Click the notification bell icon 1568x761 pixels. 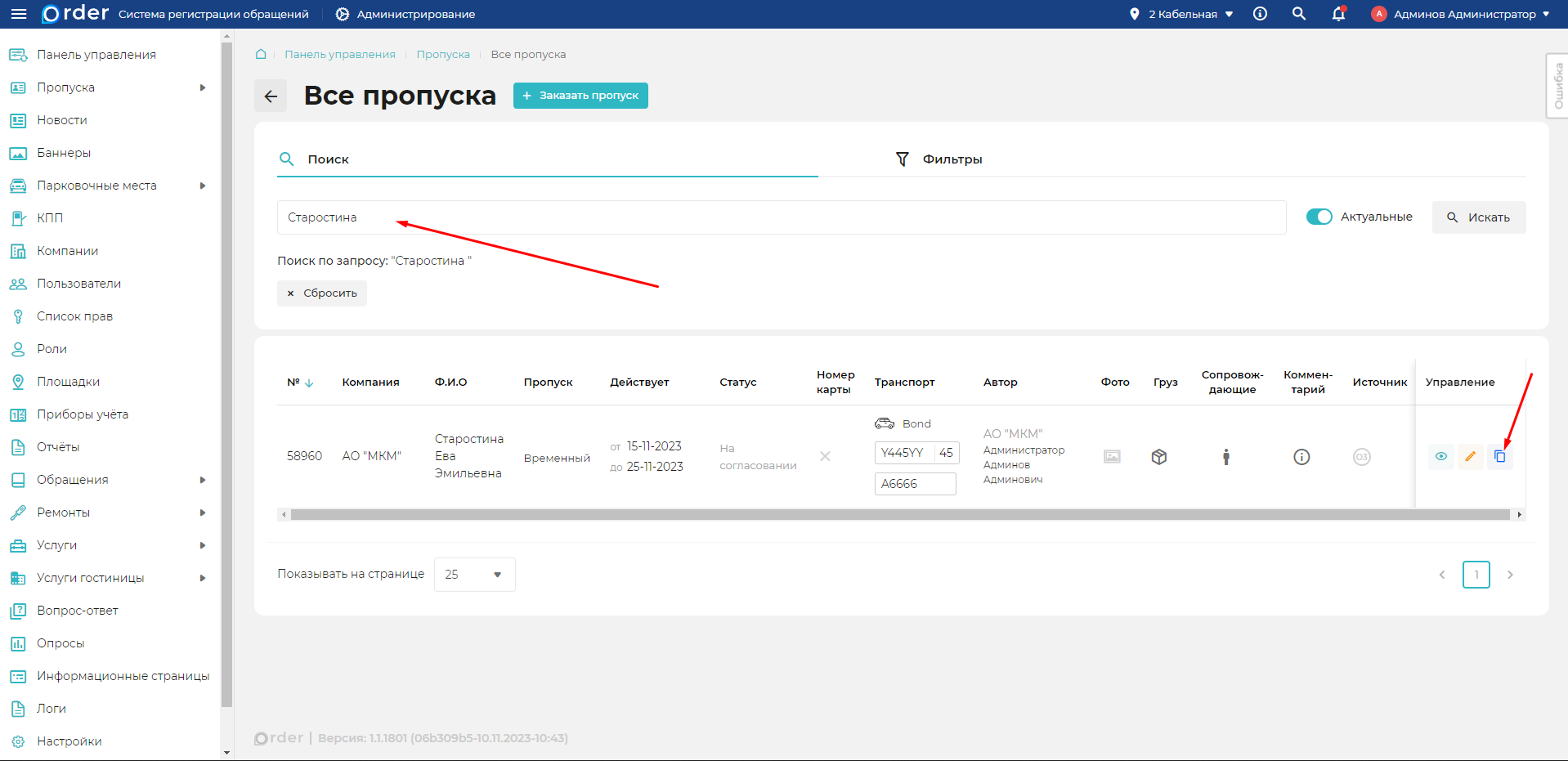(x=1338, y=14)
